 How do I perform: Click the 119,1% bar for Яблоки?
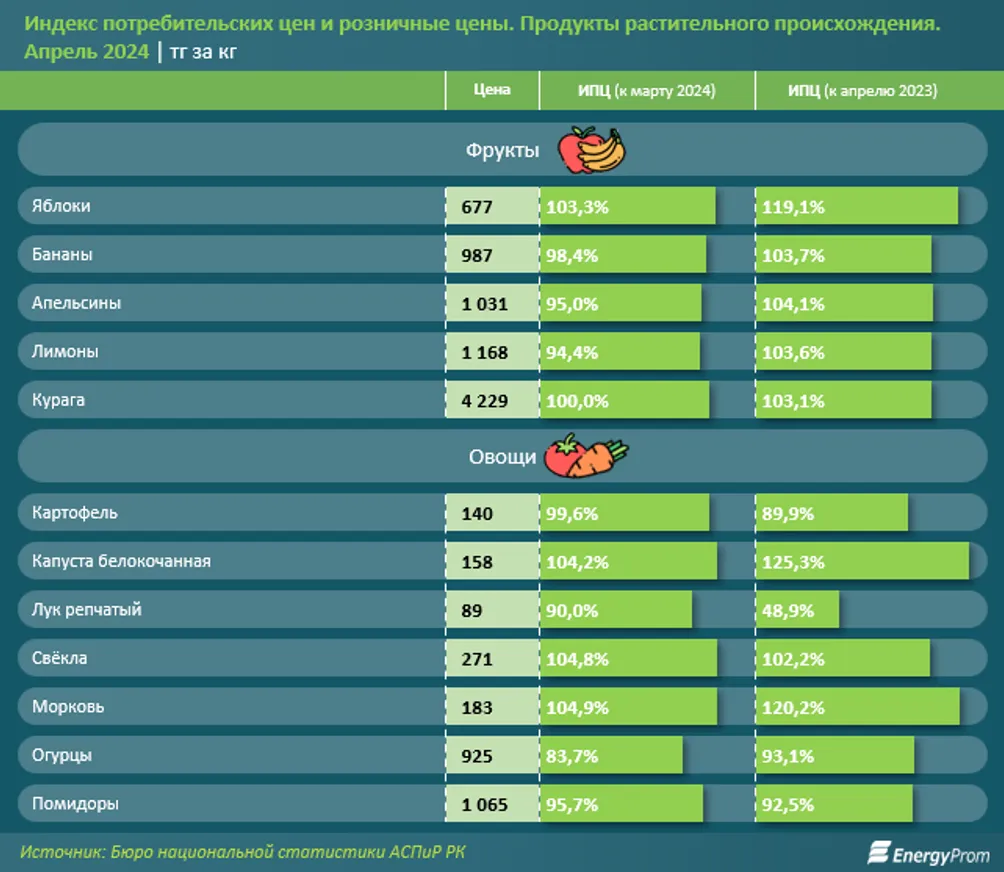(856, 207)
